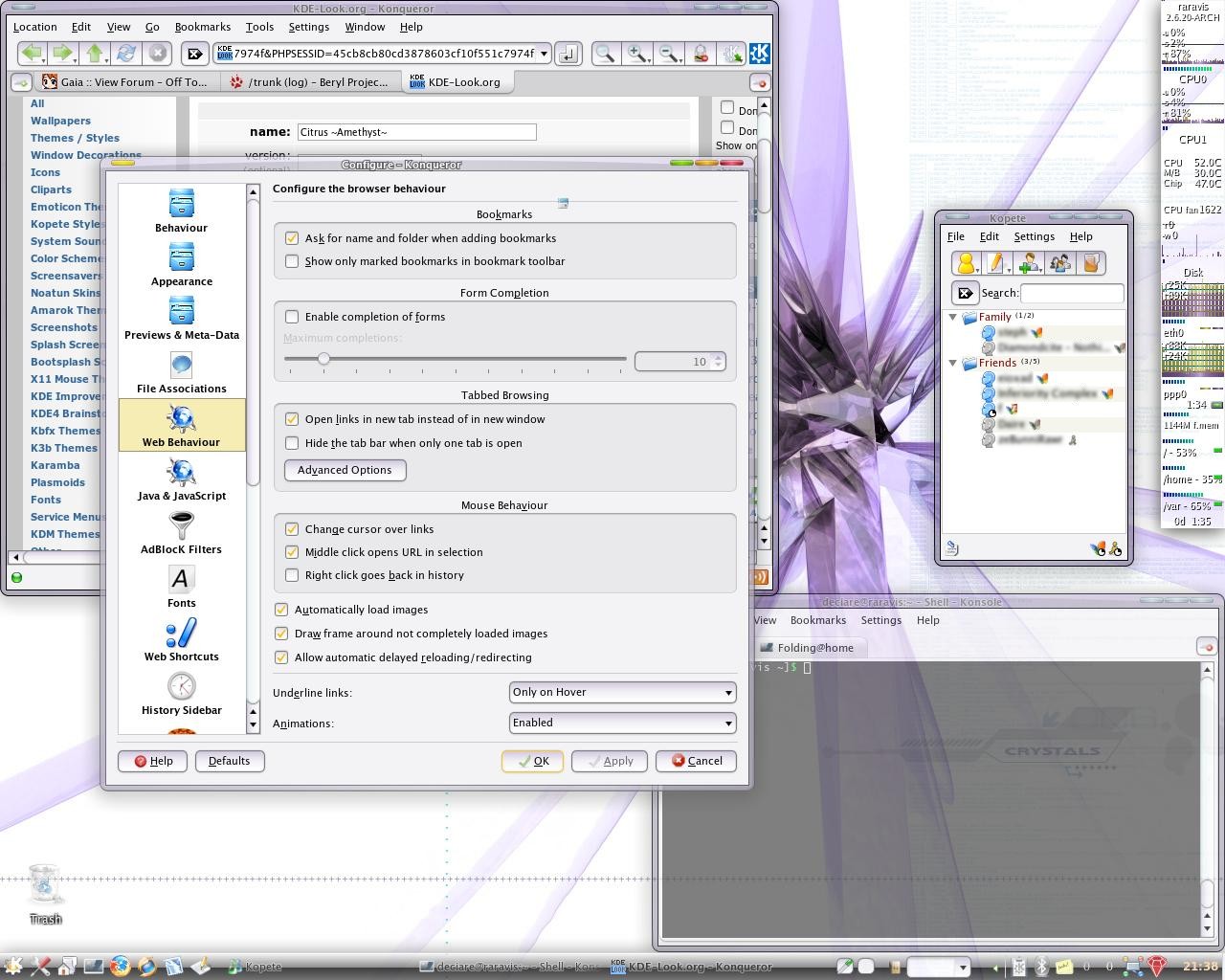
Task: Open new tab button in Konqueror tab bar
Action: point(20,82)
